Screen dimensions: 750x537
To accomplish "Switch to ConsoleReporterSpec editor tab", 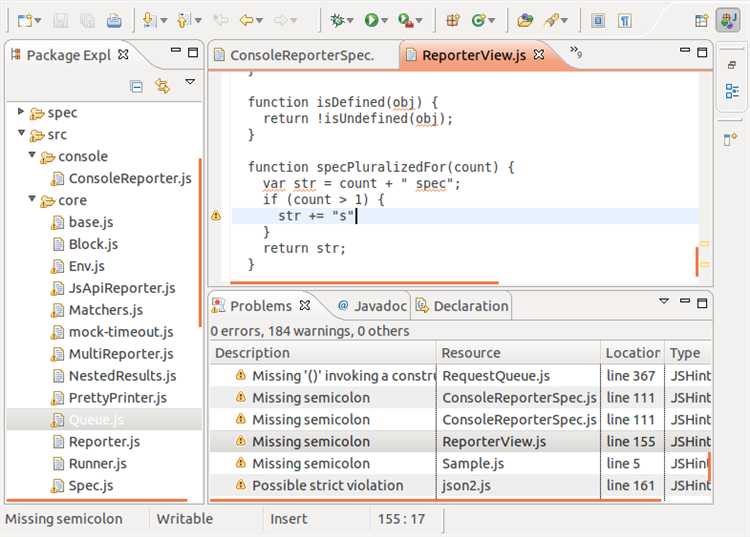I will [x=302, y=55].
